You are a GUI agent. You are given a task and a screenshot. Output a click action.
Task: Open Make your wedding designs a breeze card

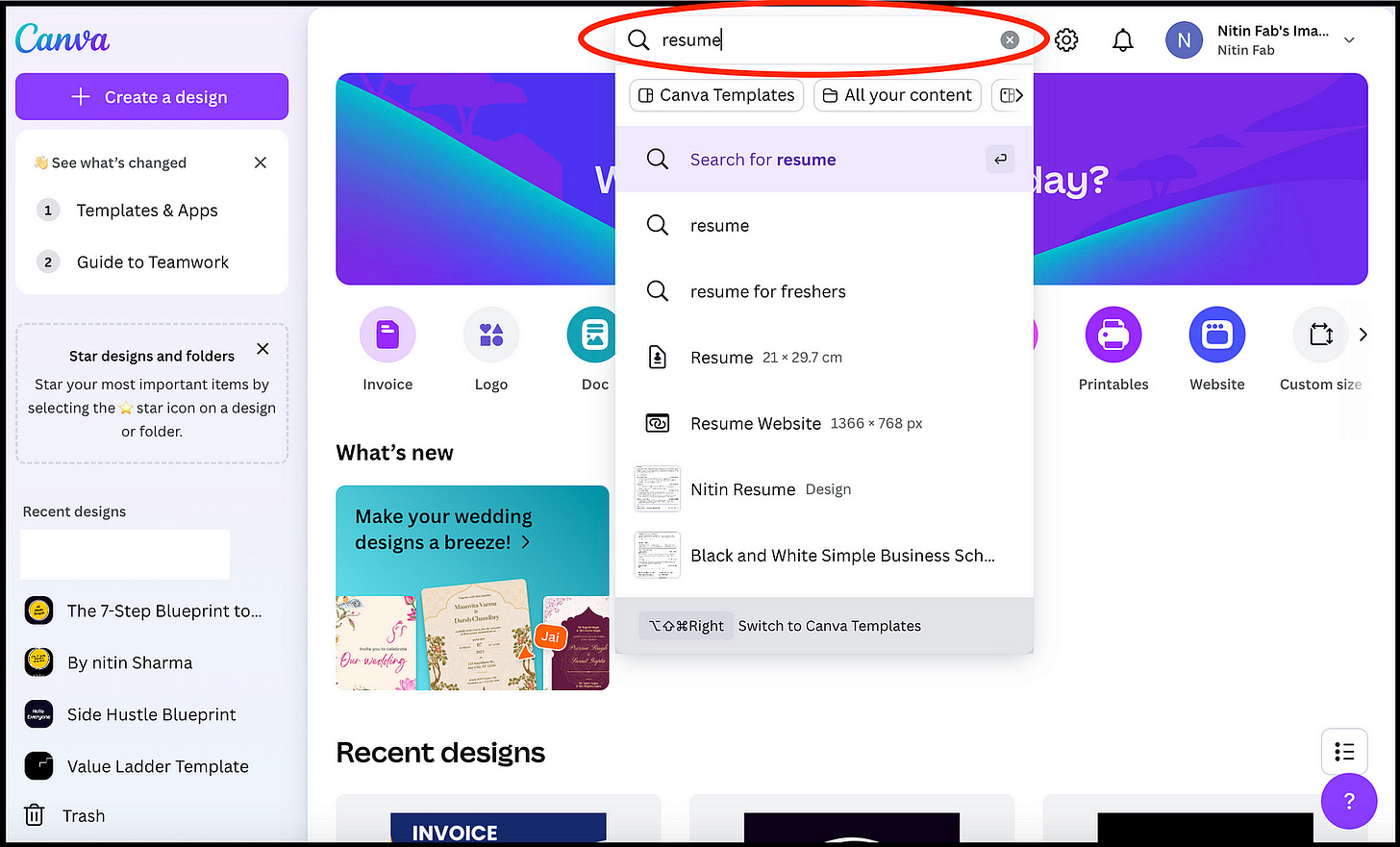pos(472,587)
